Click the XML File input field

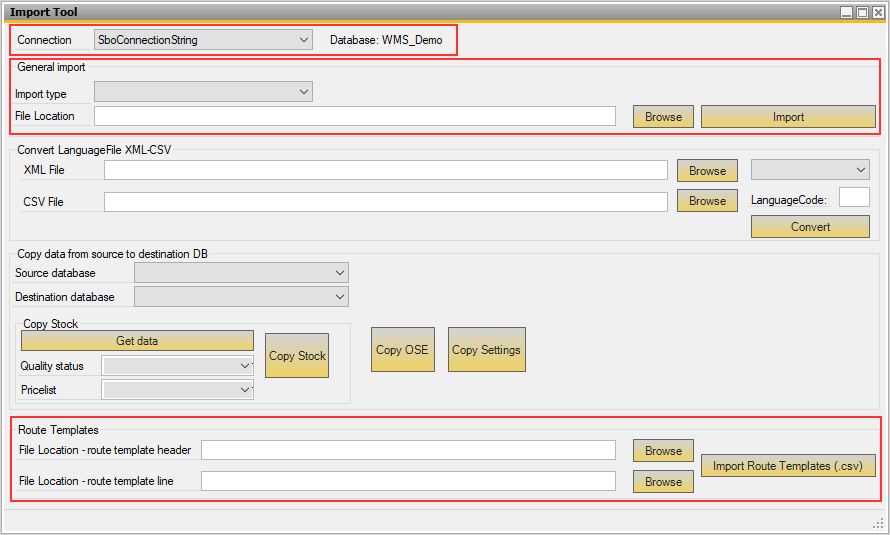coord(385,170)
